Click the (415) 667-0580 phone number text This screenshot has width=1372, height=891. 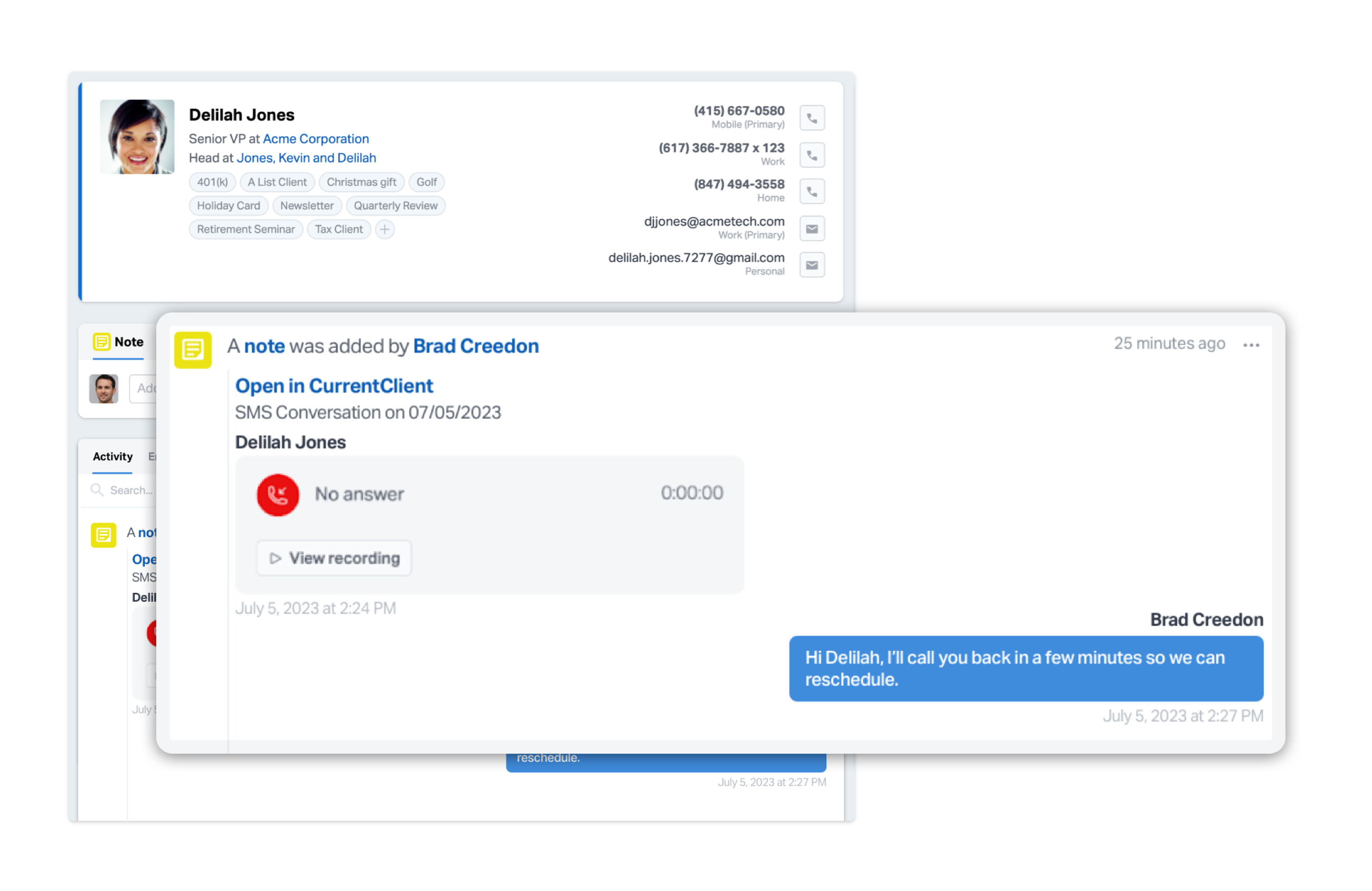[x=739, y=111]
